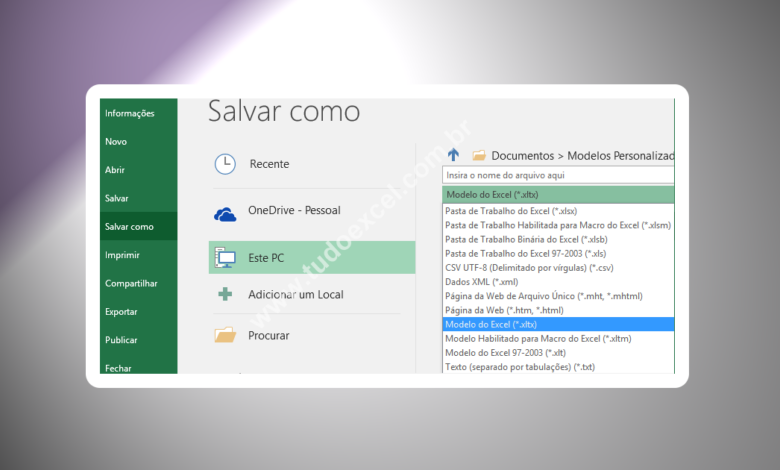Screen dimensions: 780x470
Task: Click the green plus Adicionar um Local icon
Action: [225, 294]
